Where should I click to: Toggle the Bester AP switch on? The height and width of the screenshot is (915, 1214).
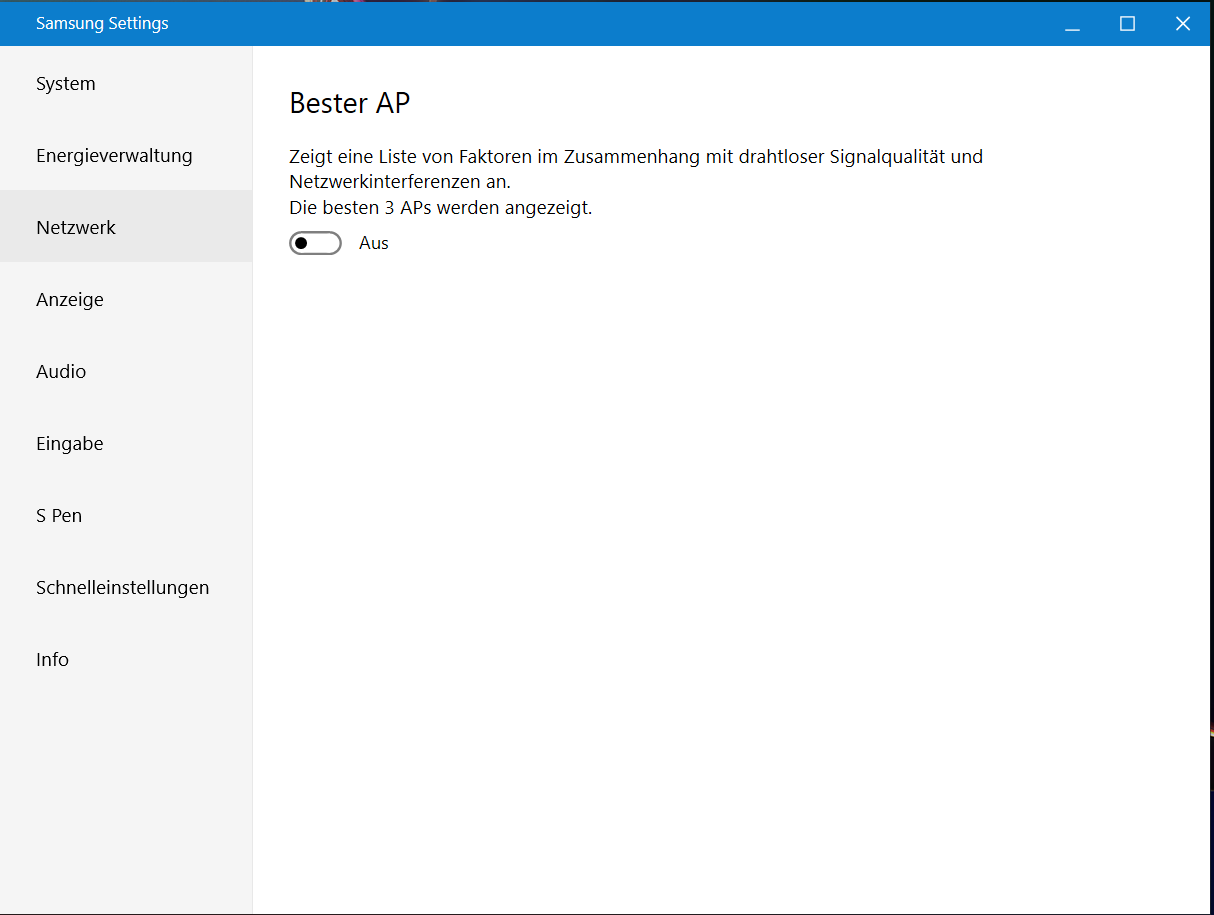point(315,243)
